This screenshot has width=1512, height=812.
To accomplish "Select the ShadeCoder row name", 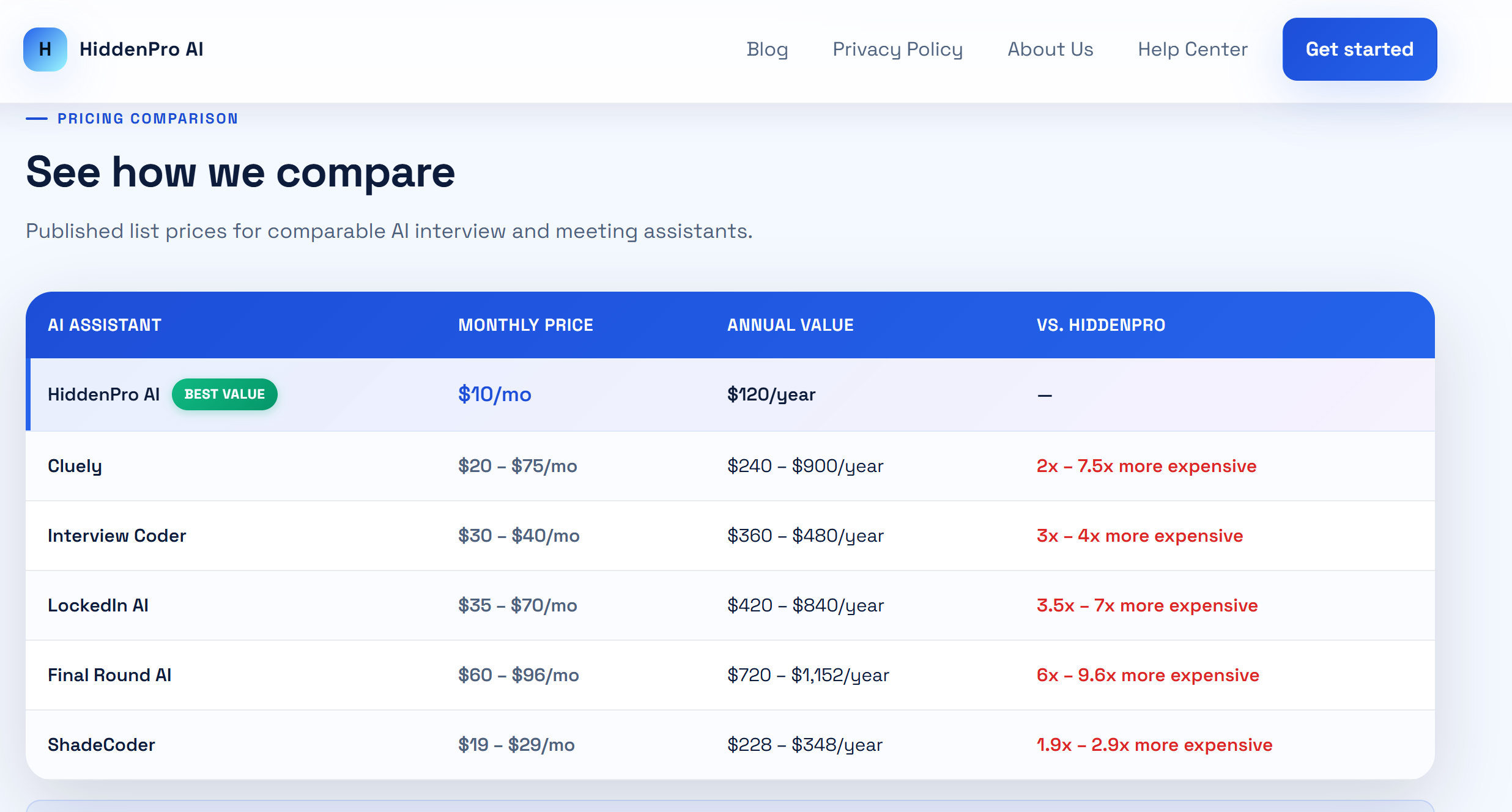I will point(102,745).
